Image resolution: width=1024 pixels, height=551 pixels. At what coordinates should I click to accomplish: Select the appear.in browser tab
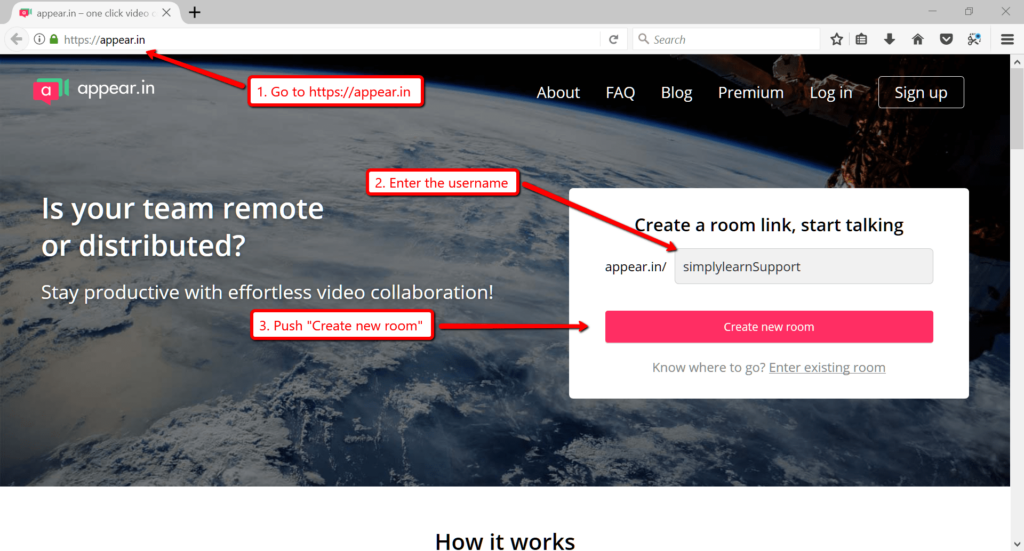pyautogui.click(x=90, y=12)
